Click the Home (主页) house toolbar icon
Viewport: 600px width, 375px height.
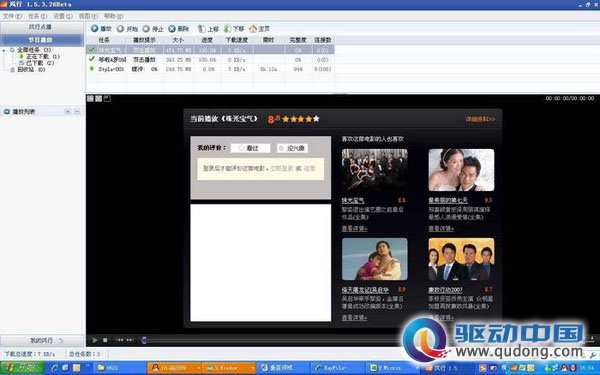253,28
